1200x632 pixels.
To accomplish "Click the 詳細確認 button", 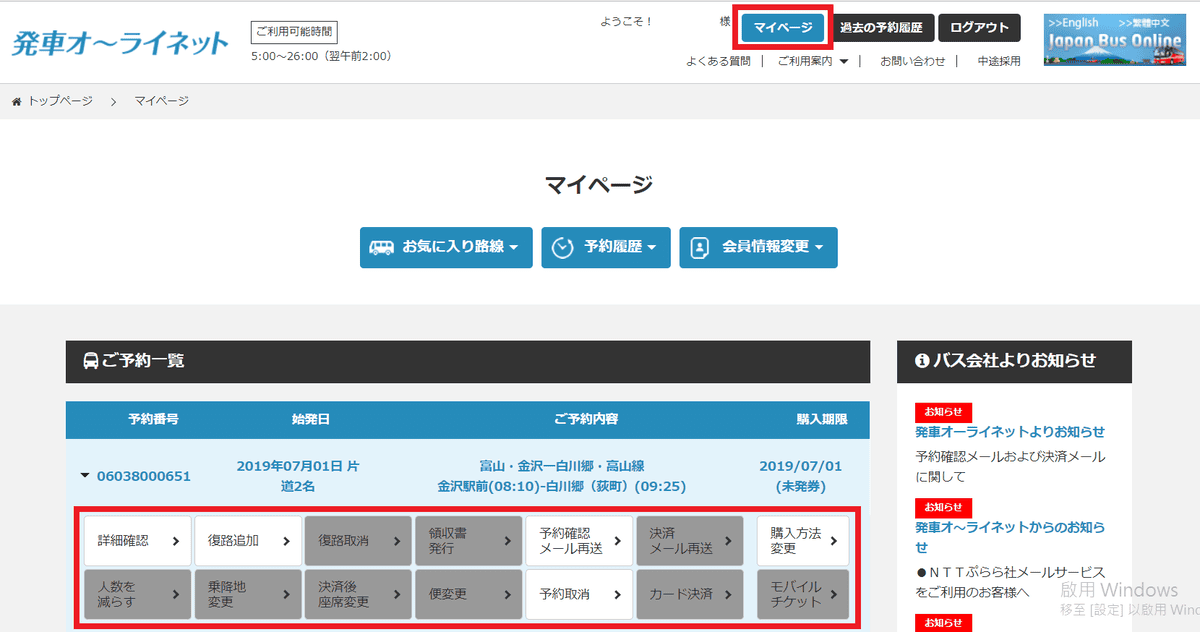I will (137, 541).
